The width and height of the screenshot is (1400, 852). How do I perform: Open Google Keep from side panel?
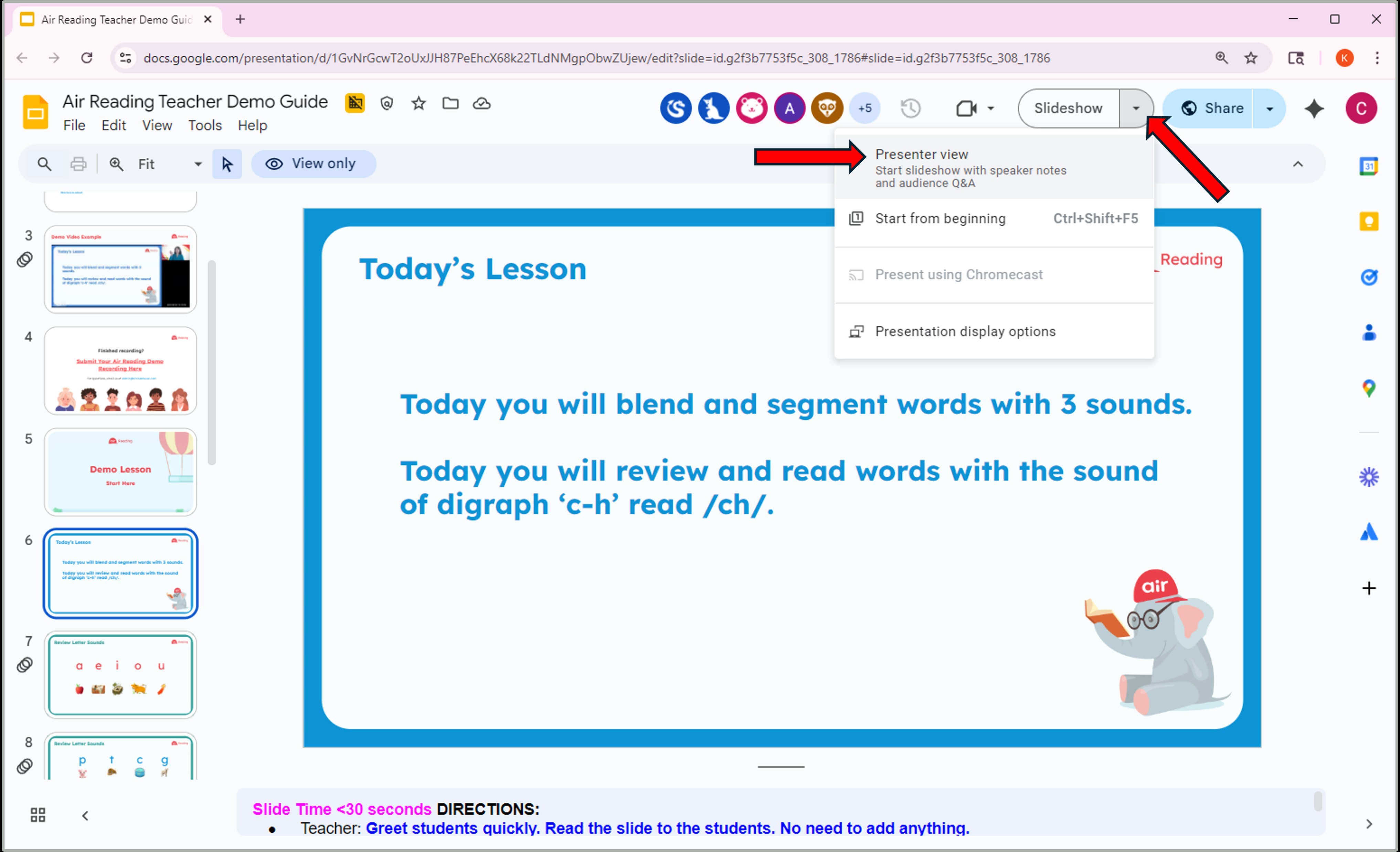click(1368, 221)
